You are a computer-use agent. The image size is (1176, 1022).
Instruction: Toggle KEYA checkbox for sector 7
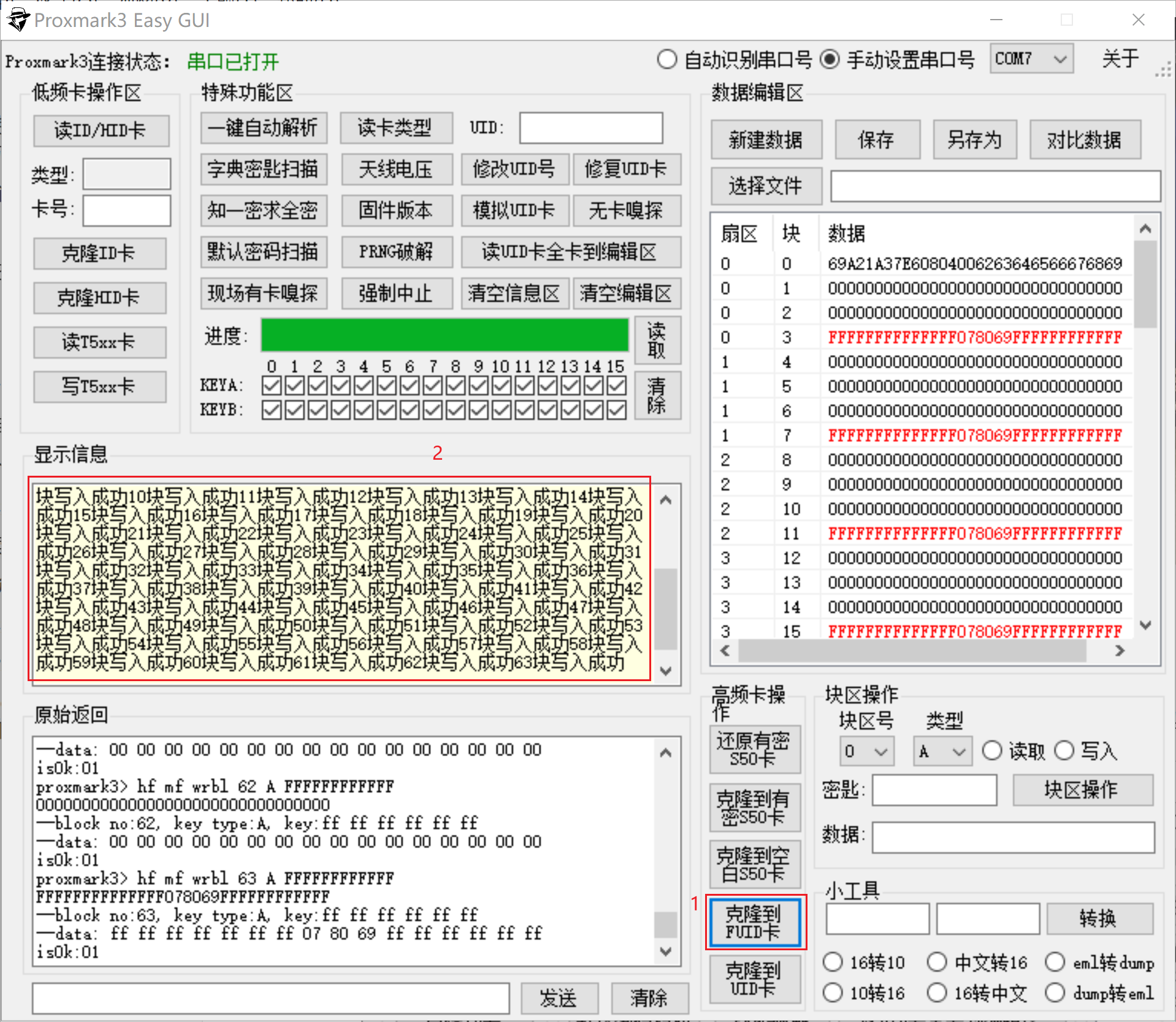click(x=432, y=386)
